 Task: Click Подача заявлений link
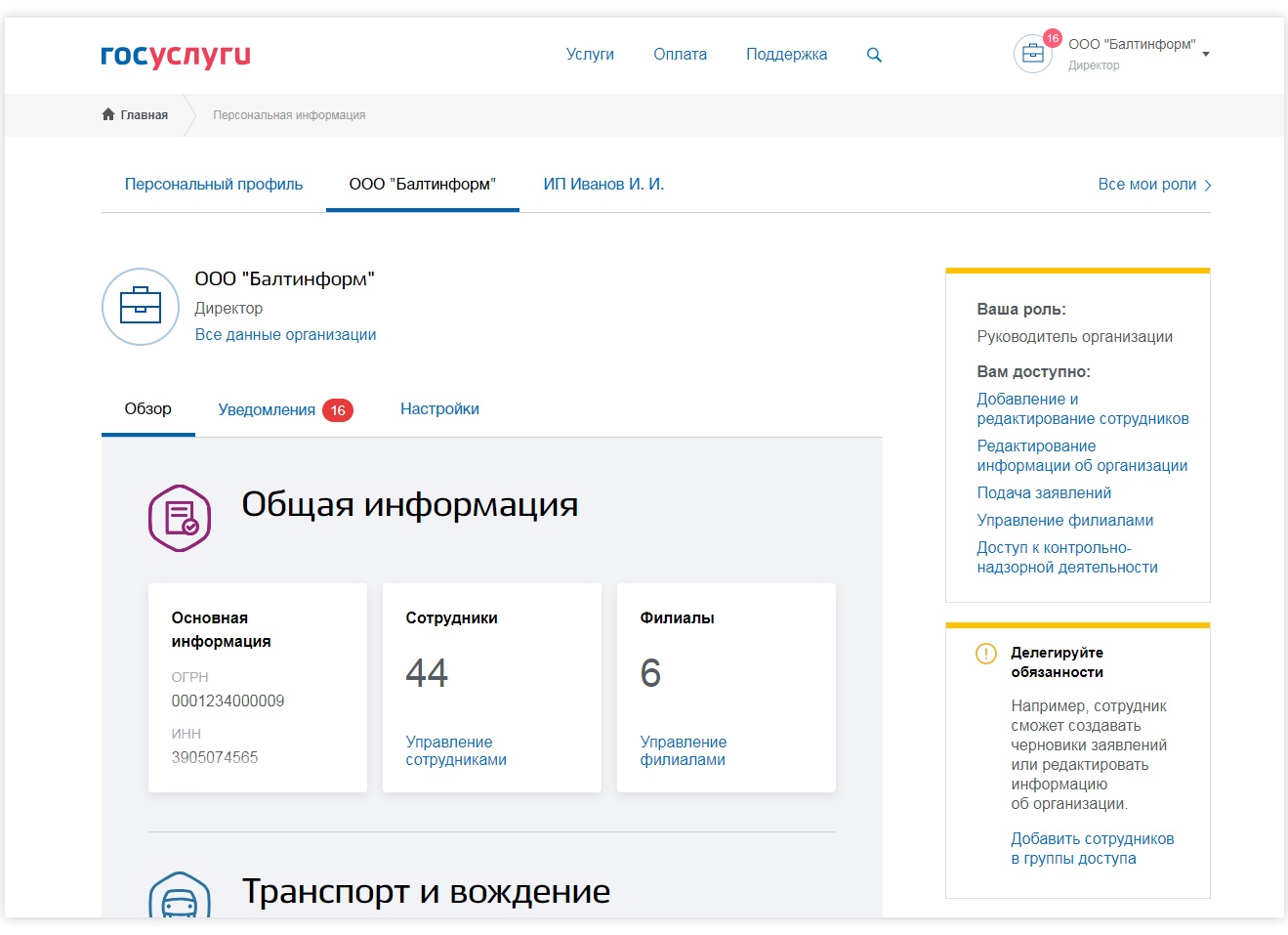pyautogui.click(x=1044, y=492)
